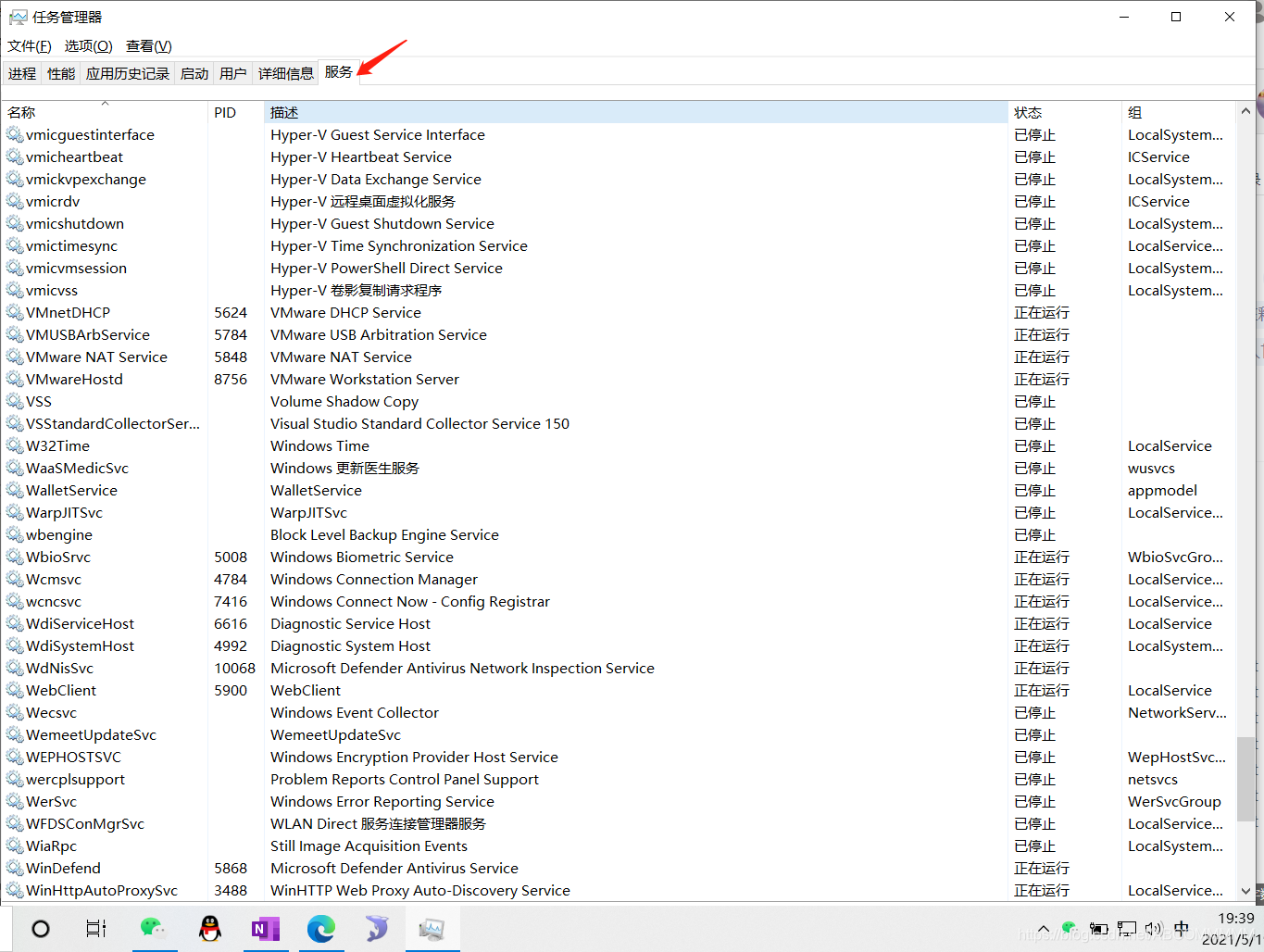This screenshot has height=952, width=1264.
Task: Click the gear icon beside W32Time
Action: point(15,445)
